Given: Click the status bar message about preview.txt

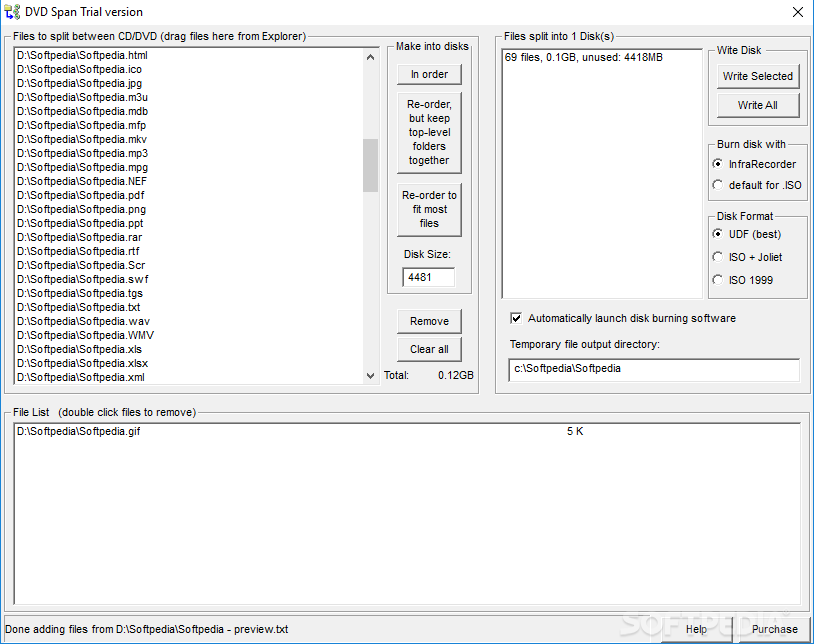Looking at the screenshot, I should (x=146, y=629).
